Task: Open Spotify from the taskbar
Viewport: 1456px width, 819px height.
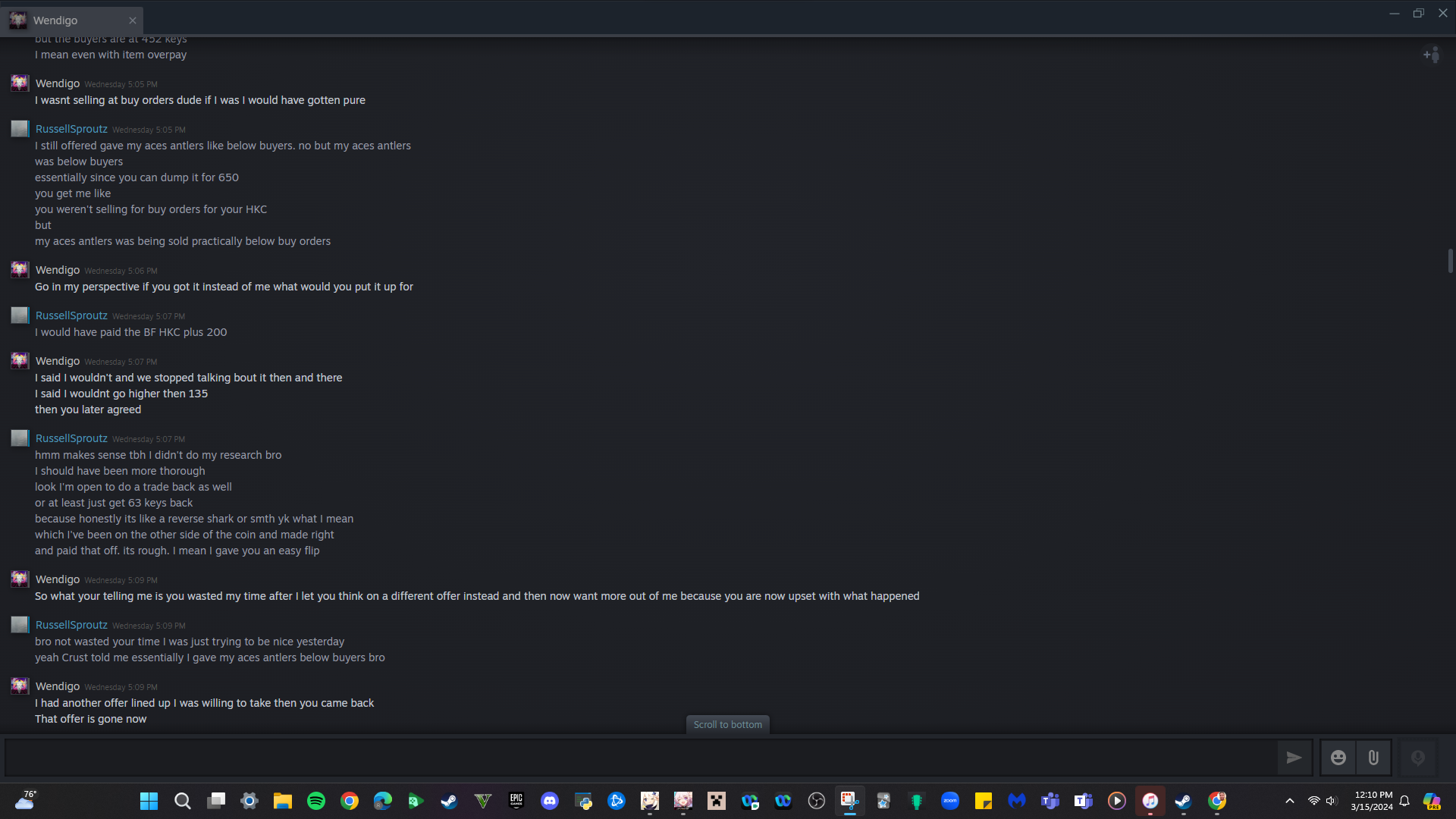Action: [x=316, y=801]
